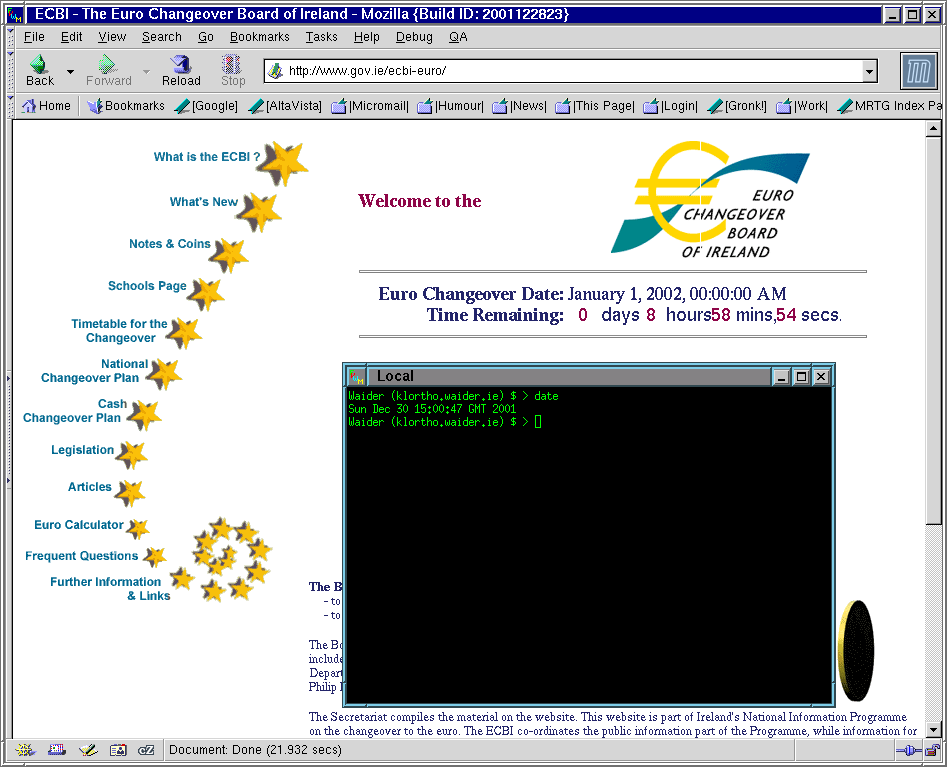Click the security lock icon in status bar

(x=932, y=750)
